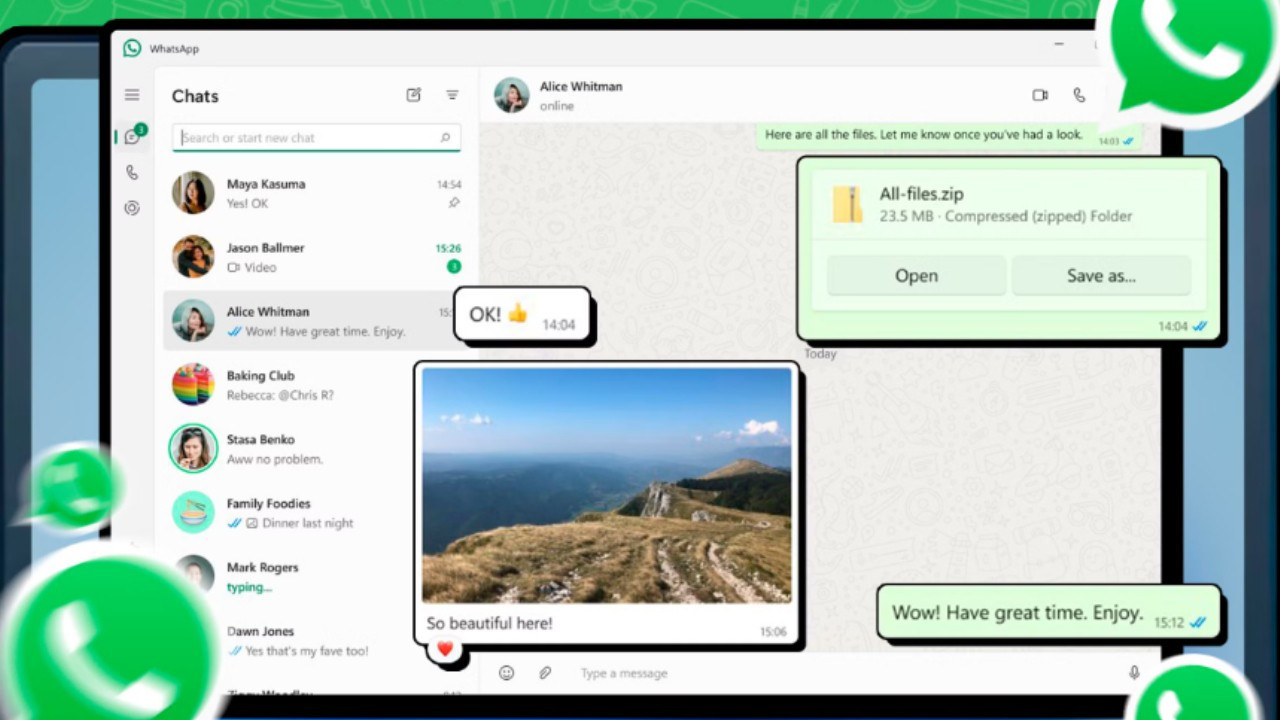Open the chat filter
1280x720 pixels.
click(452, 95)
